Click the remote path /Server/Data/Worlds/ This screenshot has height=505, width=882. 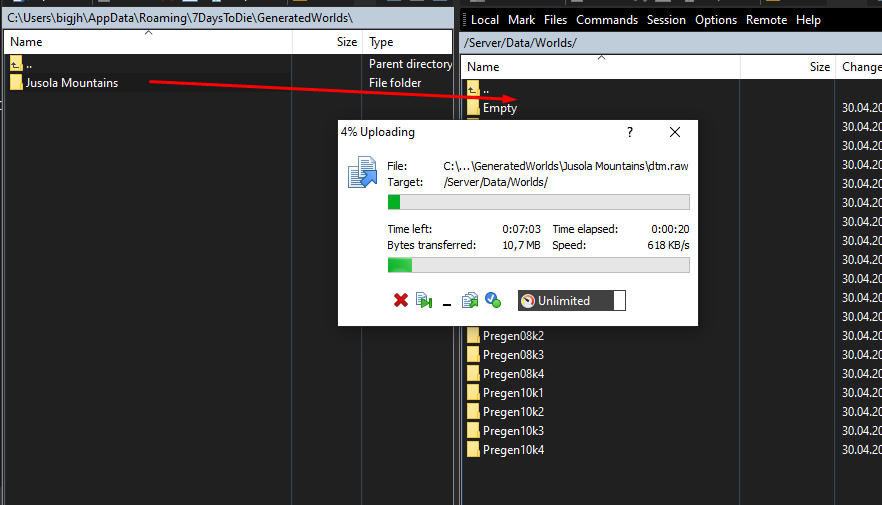coord(520,42)
